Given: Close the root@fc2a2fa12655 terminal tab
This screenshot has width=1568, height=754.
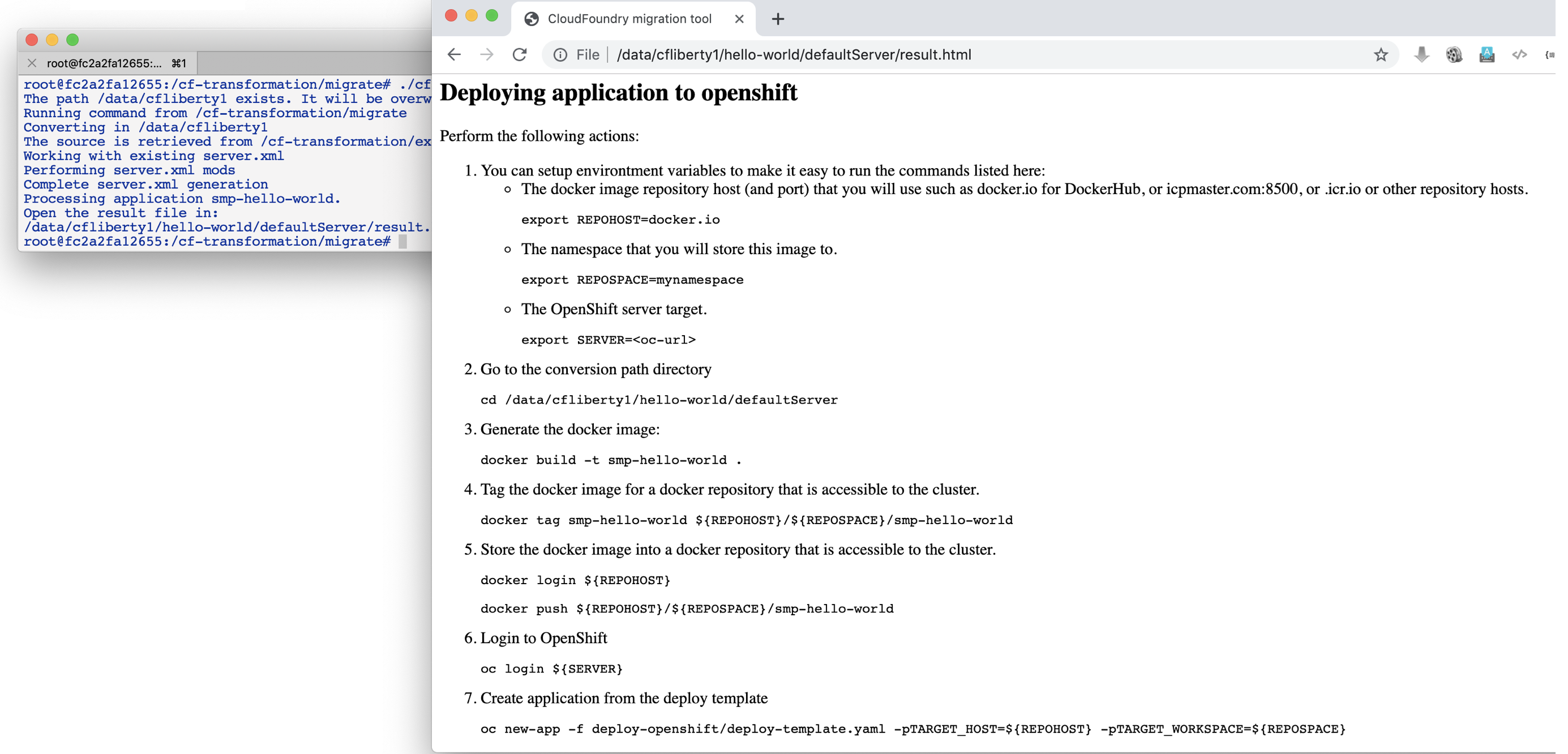Looking at the screenshot, I should [x=32, y=63].
